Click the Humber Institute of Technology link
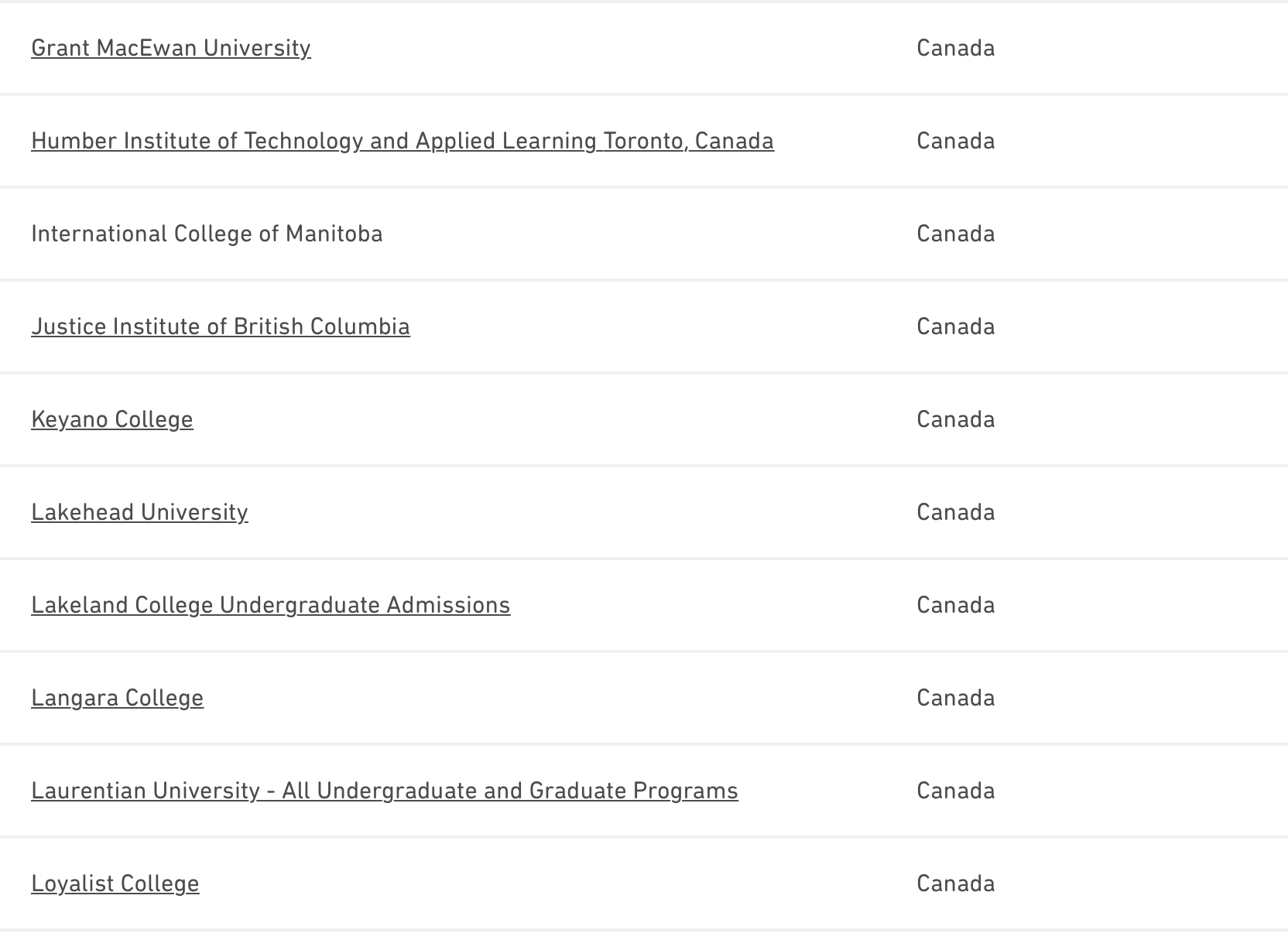This screenshot has width=1288, height=933. point(402,141)
